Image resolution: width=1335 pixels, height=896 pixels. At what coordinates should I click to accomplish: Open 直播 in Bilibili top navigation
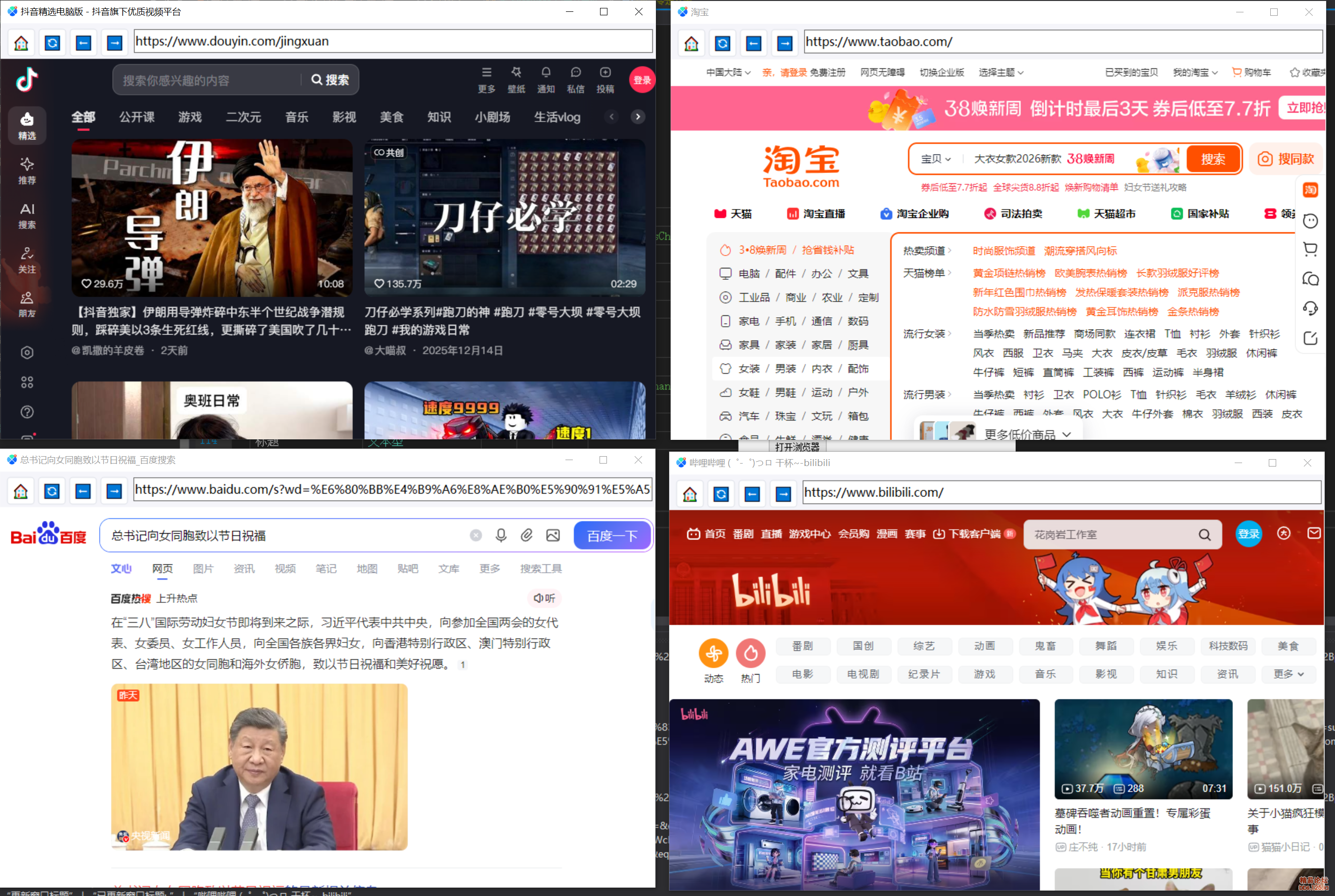click(x=771, y=534)
